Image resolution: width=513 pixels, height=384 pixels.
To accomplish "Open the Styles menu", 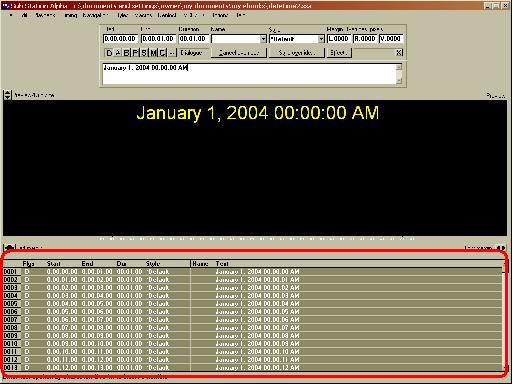I will tap(122, 15).
